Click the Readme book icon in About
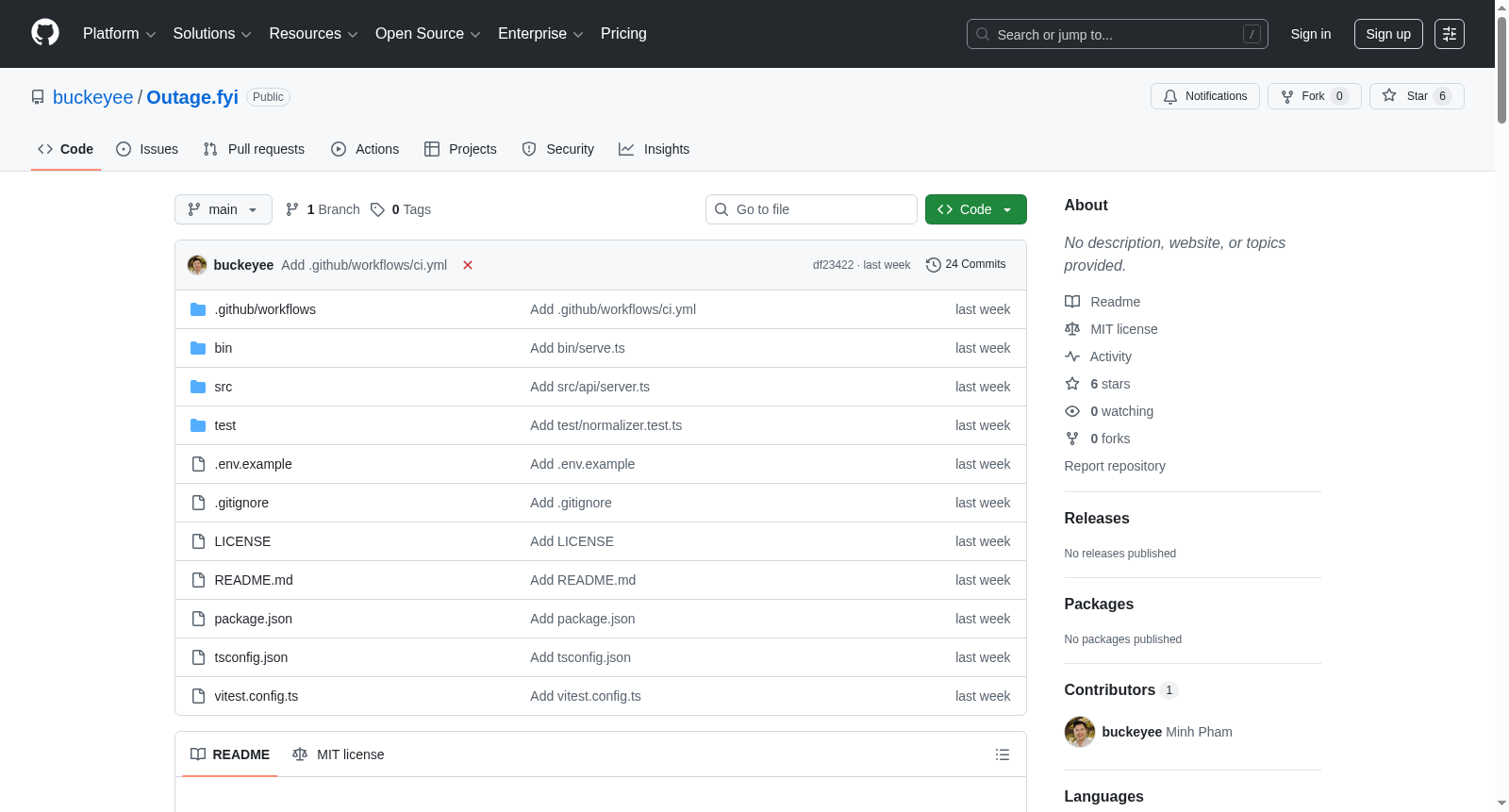This screenshot has width=1509, height=812. tap(1072, 302)
